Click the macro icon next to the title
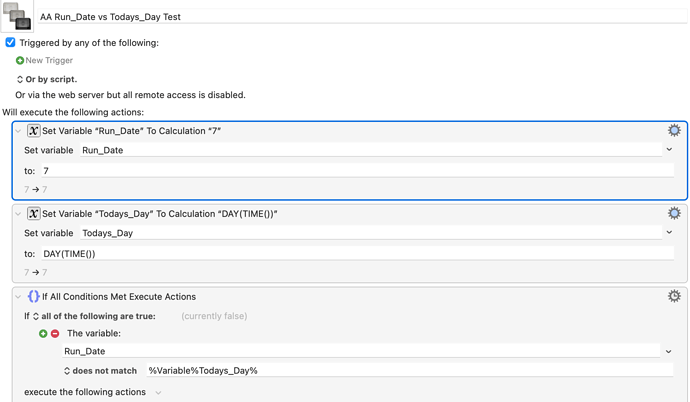The height and width of the screenshot is (402, 690). tap(17, 16)
